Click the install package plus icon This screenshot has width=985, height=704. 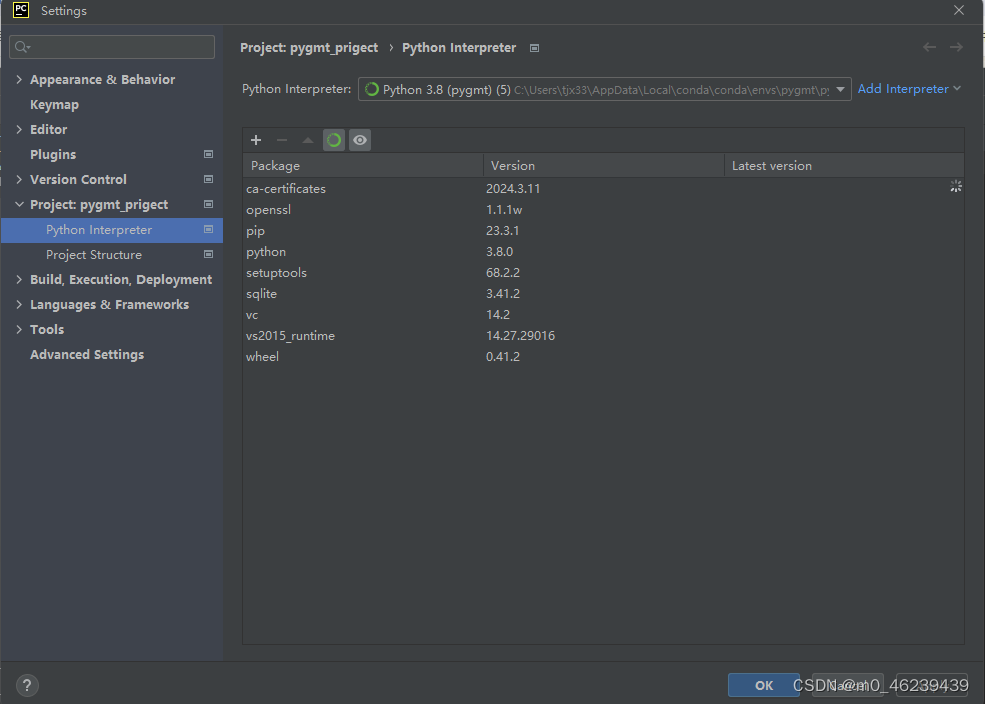(x=256, y=140)
